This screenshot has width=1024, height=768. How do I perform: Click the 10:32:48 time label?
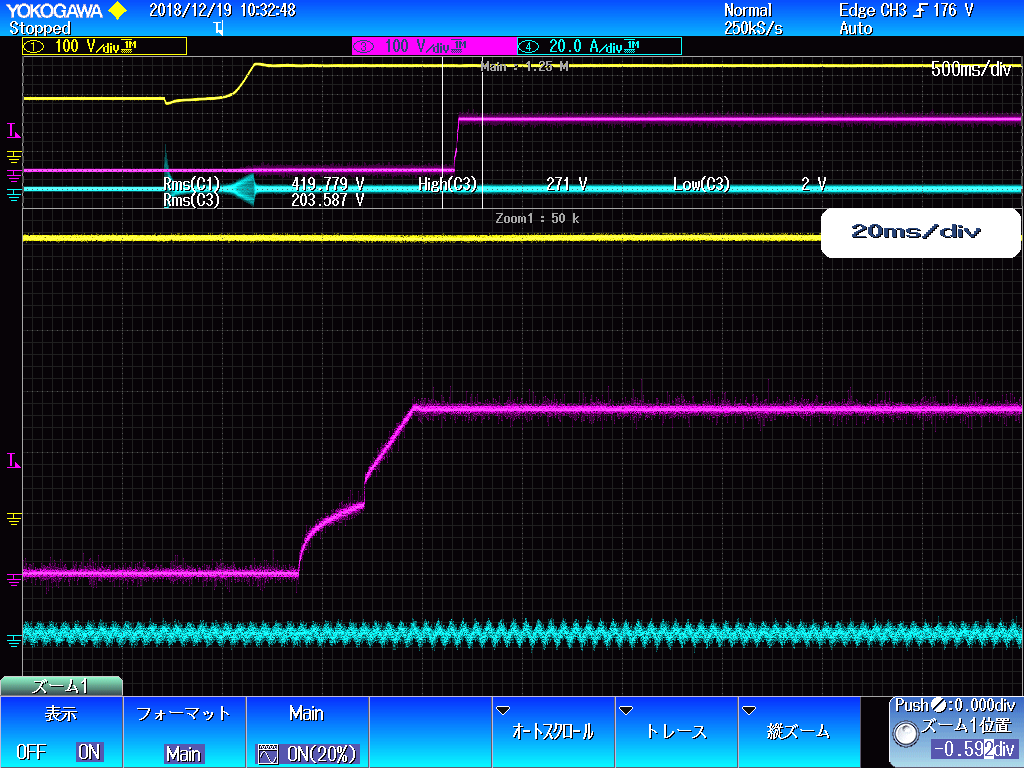pos(268,10)
